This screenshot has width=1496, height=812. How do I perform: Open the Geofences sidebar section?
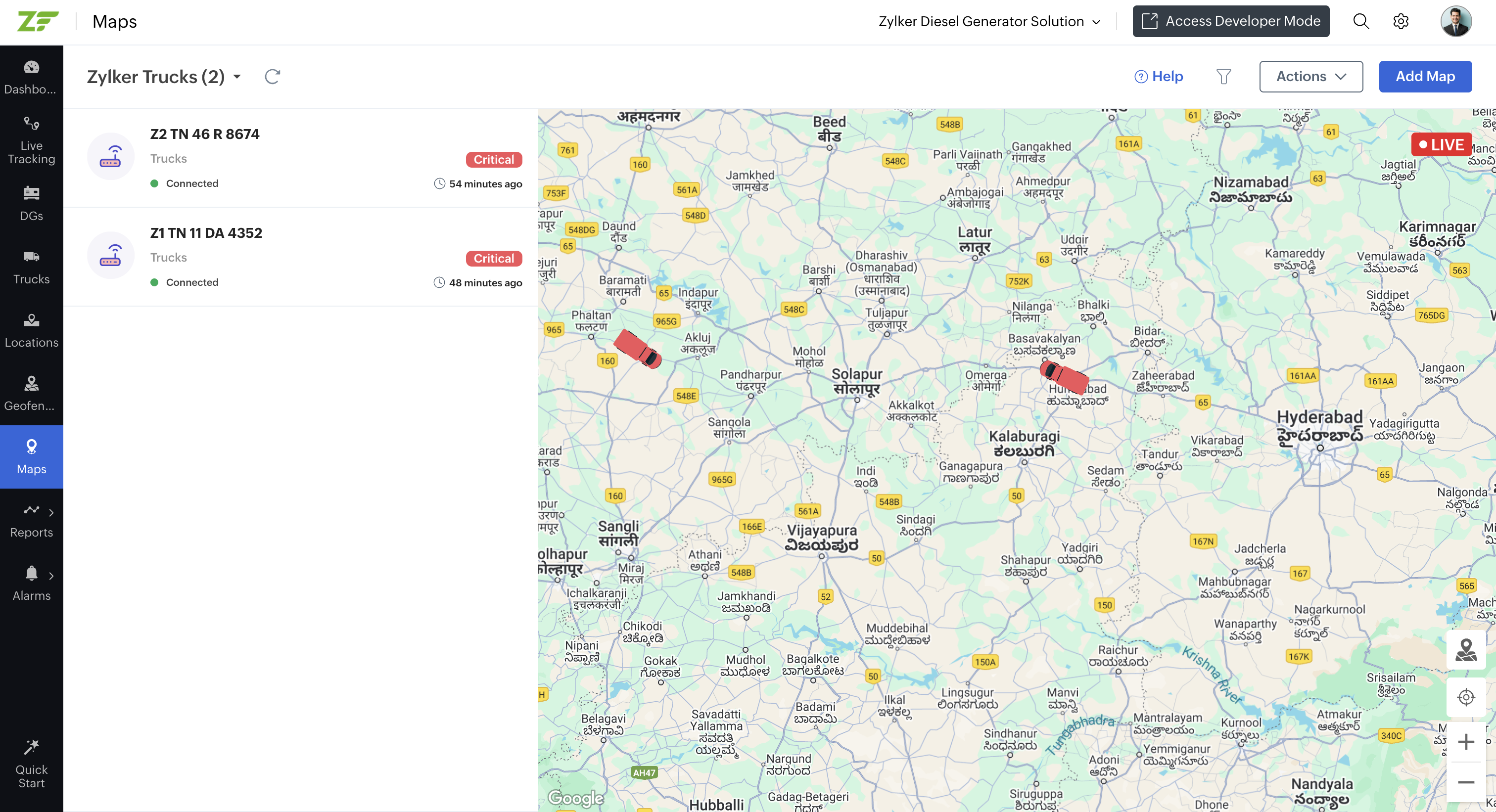[31, 394]
